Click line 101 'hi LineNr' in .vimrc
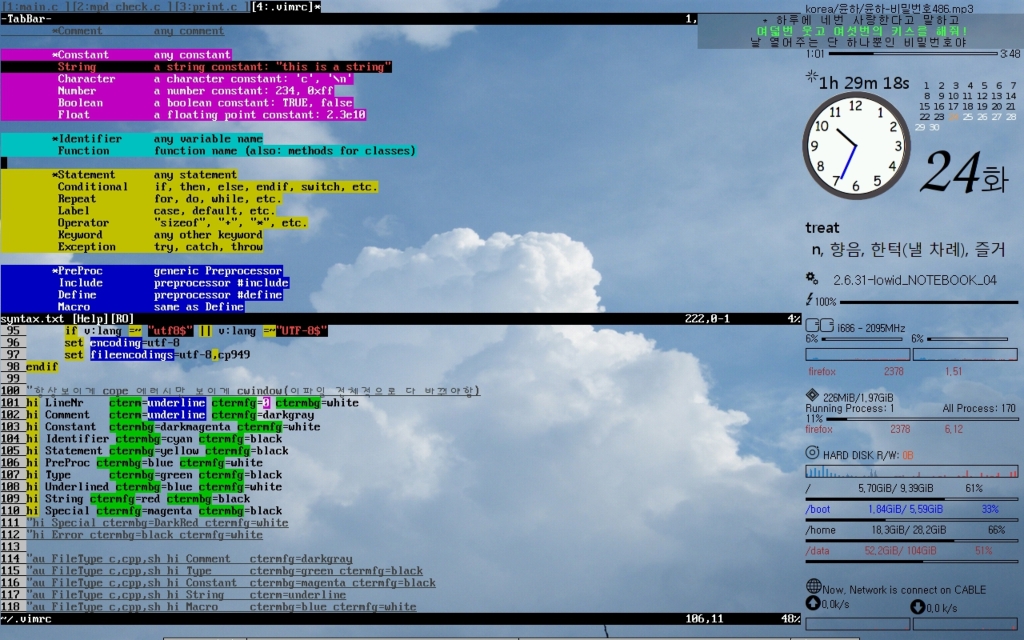The image size is (1024, 640). [x=193, y=403]
